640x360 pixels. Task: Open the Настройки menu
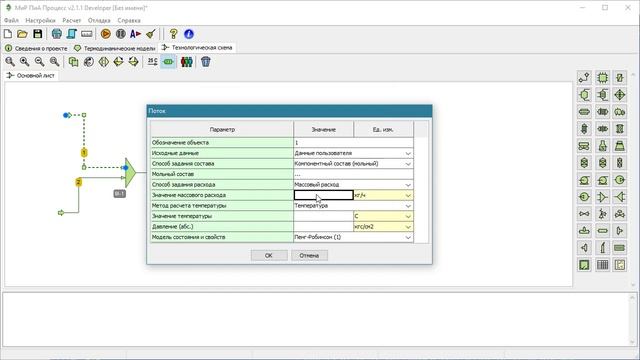pyautogui.click(x=40, y=20)
